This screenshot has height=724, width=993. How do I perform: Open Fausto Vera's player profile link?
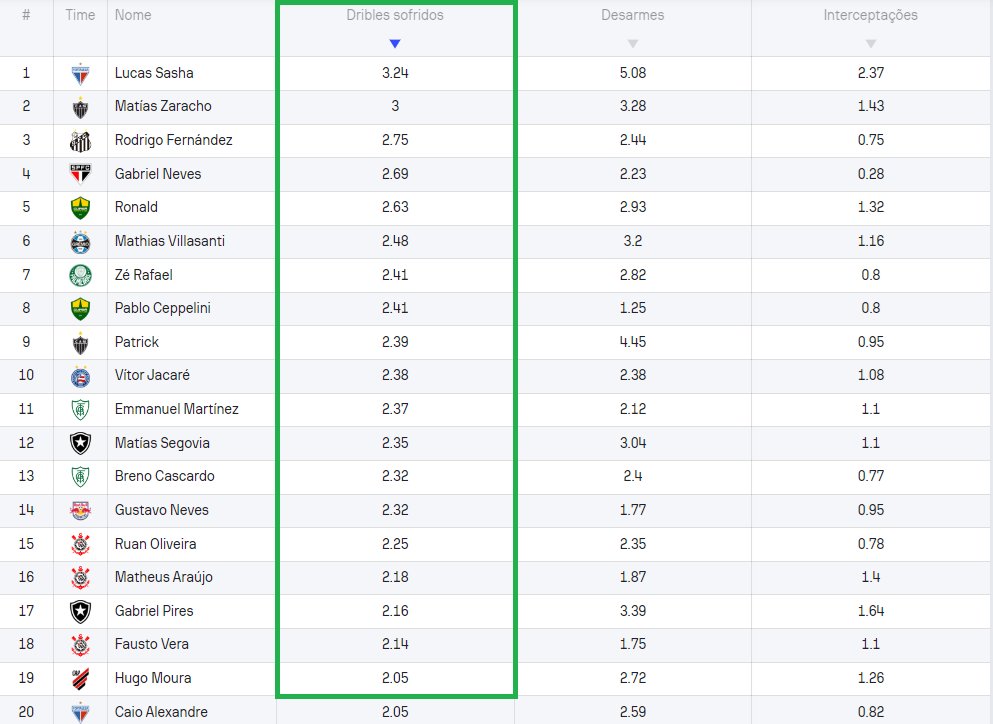[151, 644]
